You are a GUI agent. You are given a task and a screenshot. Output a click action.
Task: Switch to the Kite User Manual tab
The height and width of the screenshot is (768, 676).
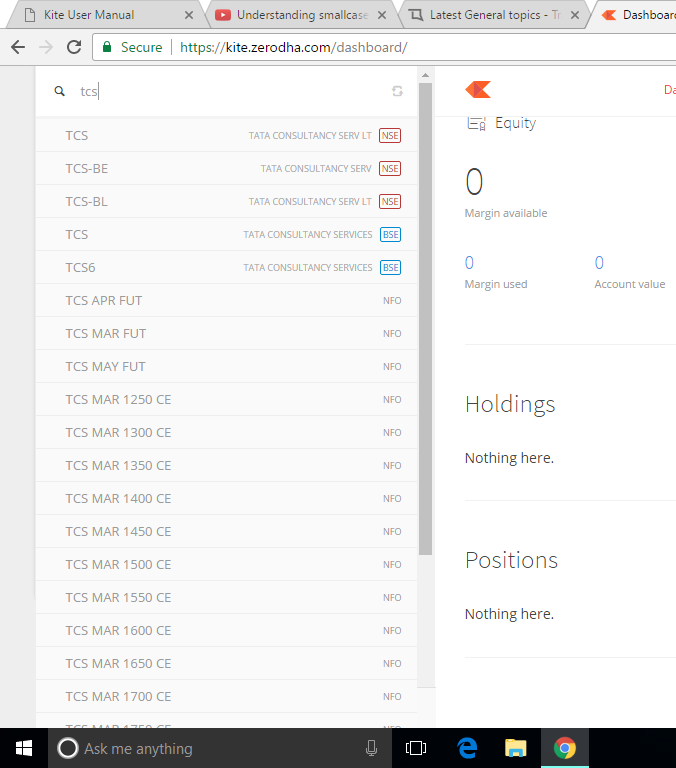click(x=103, y=15)
